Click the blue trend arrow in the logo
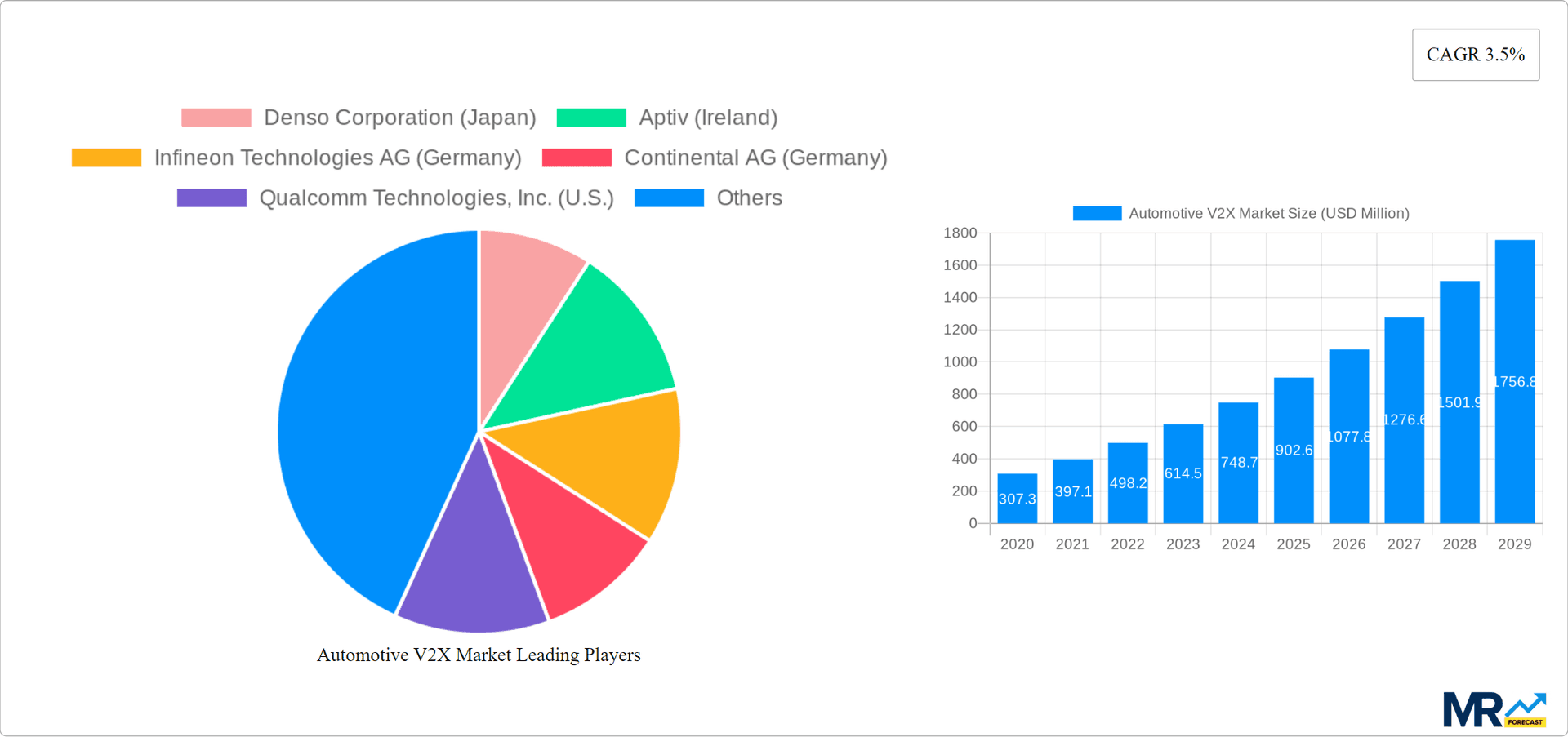 point(1527,704)
